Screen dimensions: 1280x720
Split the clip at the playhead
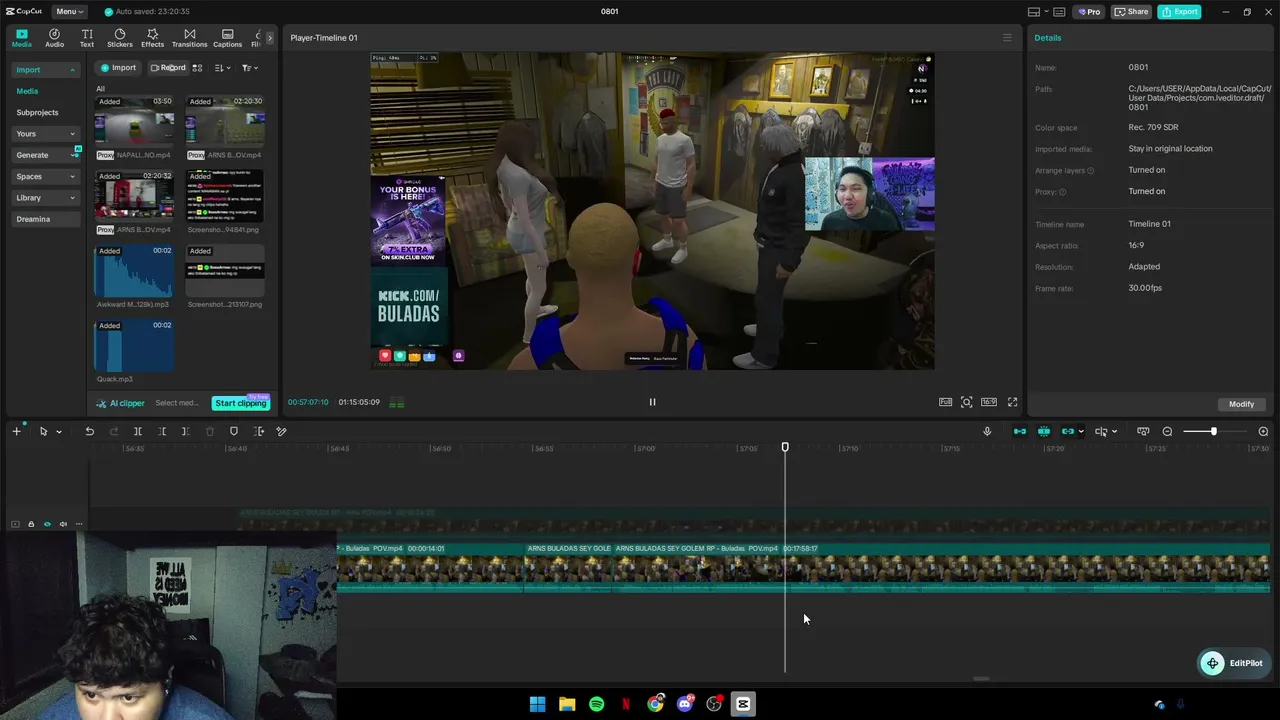pos(138,431)
